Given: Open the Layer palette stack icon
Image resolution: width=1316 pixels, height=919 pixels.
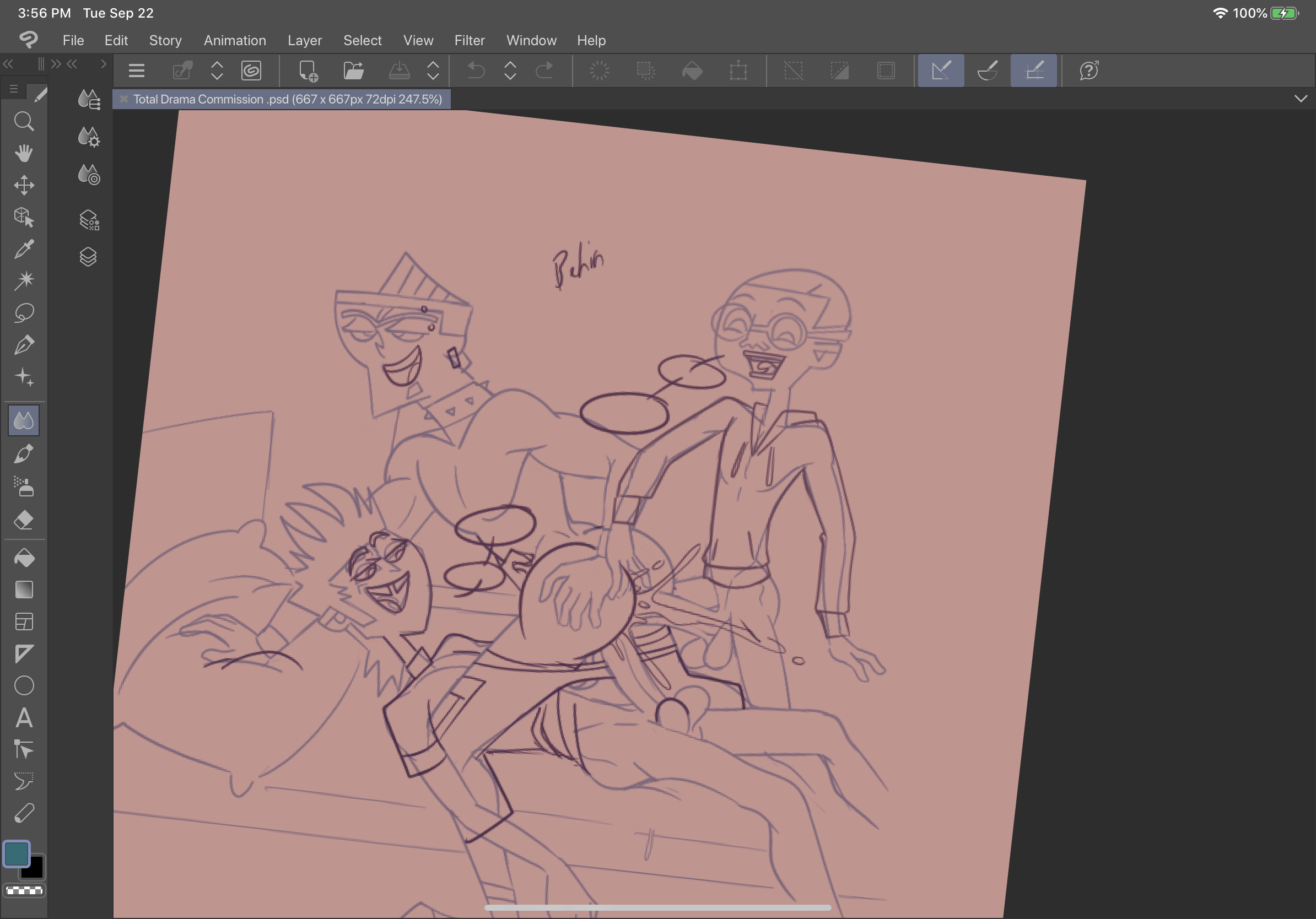Looking at the screenshot, I should click(88, 257).
